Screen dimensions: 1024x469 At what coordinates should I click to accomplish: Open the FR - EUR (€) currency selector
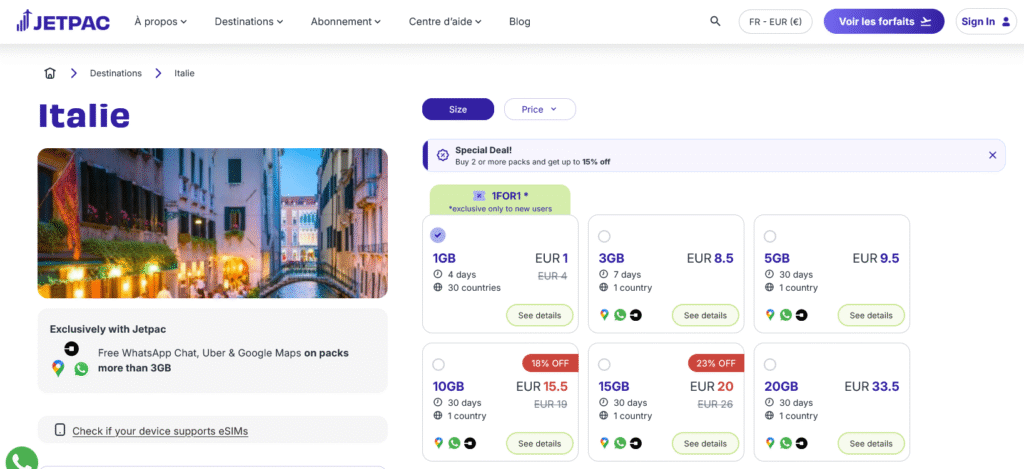click(775, 22)
